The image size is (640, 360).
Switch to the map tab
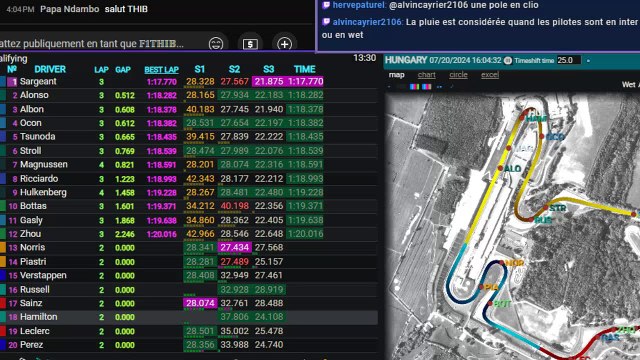pos(396,75)
